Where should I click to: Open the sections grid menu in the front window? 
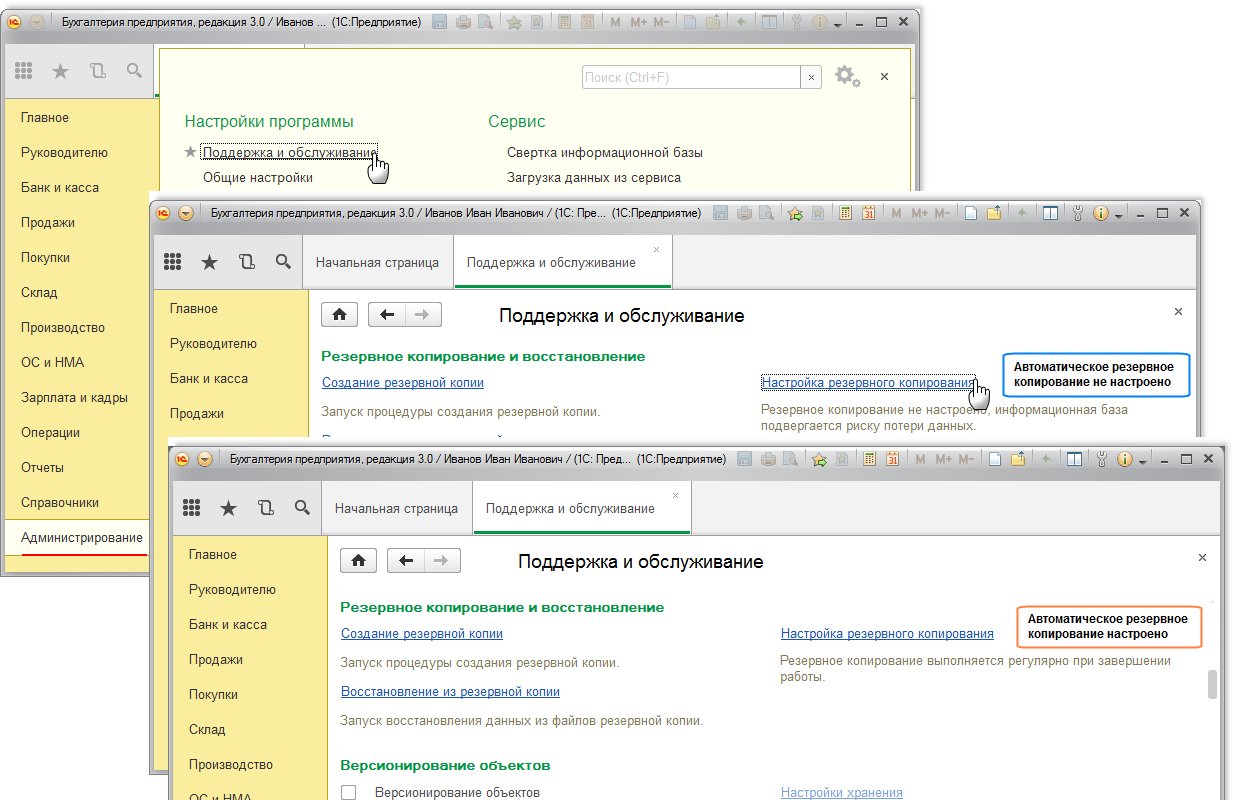(192, 508)
